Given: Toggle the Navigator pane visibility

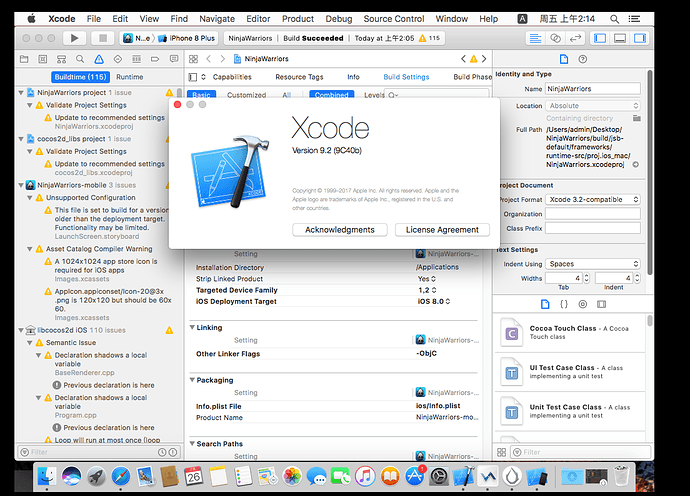Looking at the screenshot, I should coord(600,38).
